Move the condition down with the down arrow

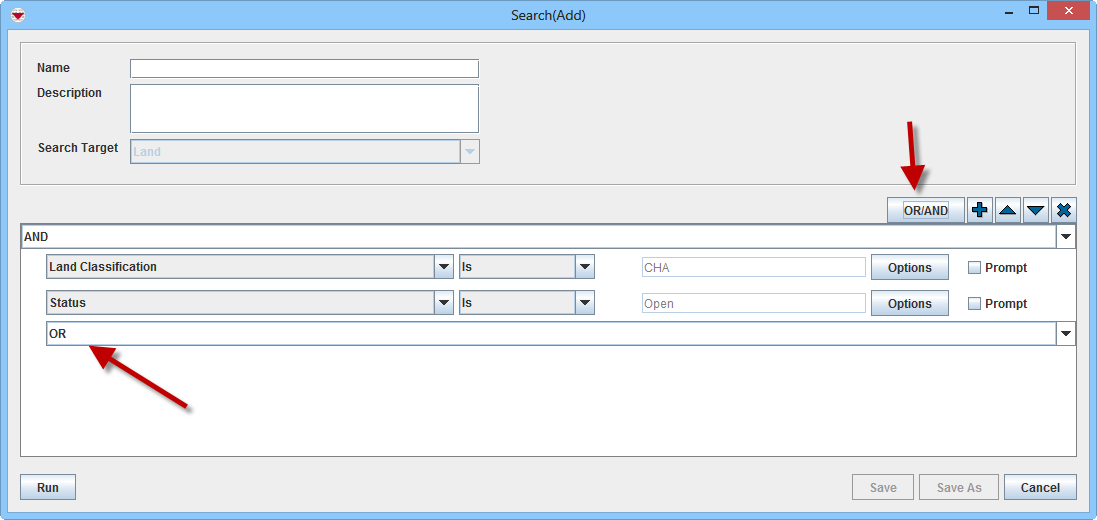(x=1036, y=210)
